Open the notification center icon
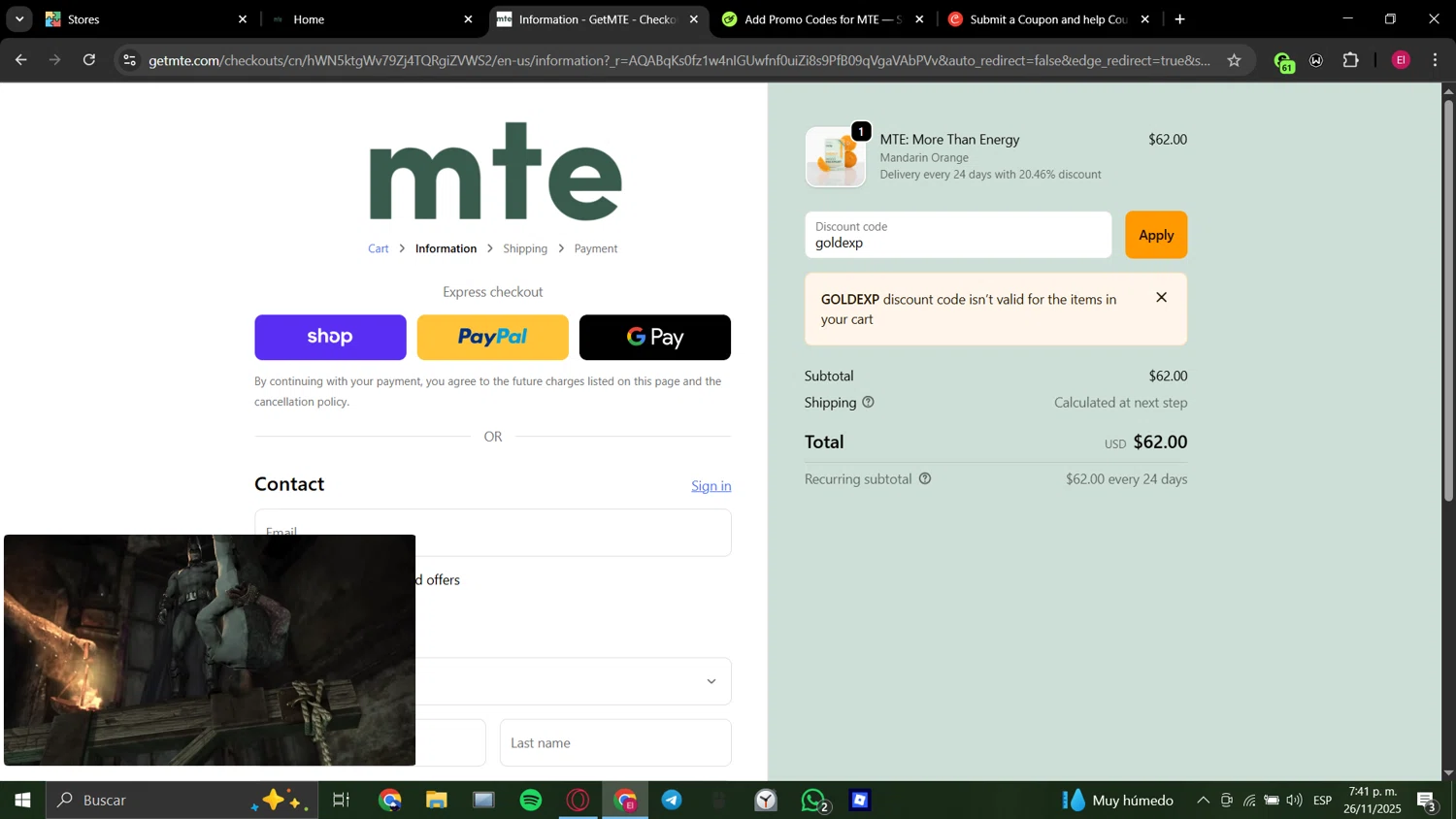Screen dimensions: 1456x819 [x=1427, y=801]
